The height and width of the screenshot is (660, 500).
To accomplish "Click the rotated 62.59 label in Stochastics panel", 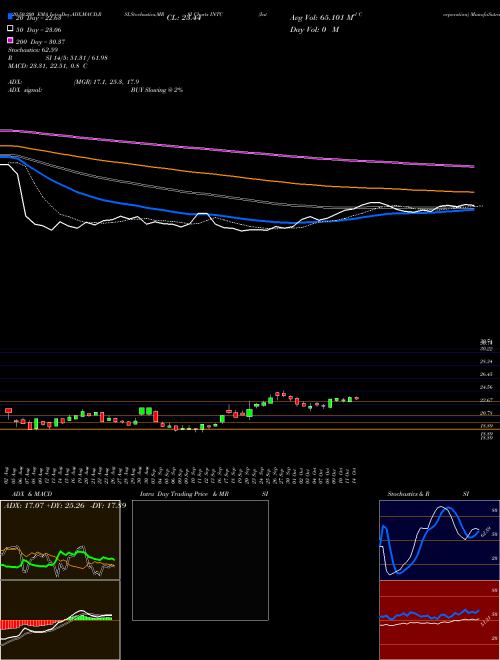I will tap(485, 532).
